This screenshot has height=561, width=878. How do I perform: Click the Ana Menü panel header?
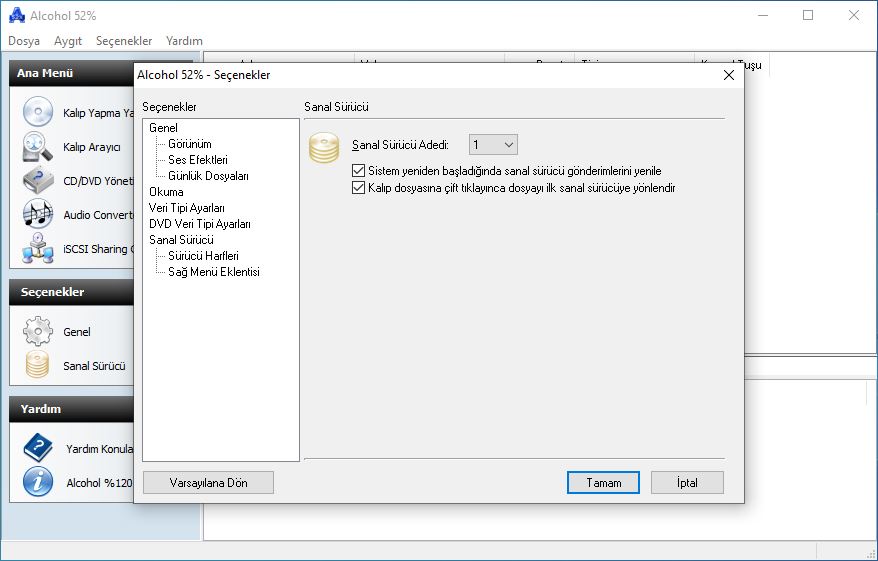click(72, 73)
